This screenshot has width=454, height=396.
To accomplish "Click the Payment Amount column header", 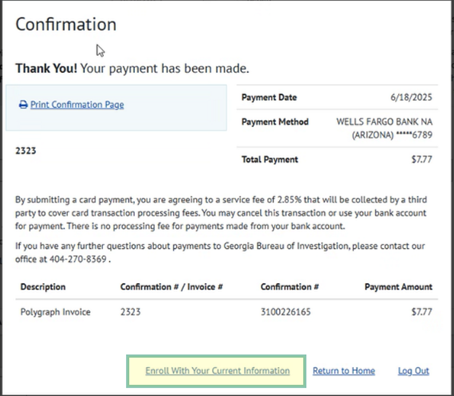I will point(398,287).
